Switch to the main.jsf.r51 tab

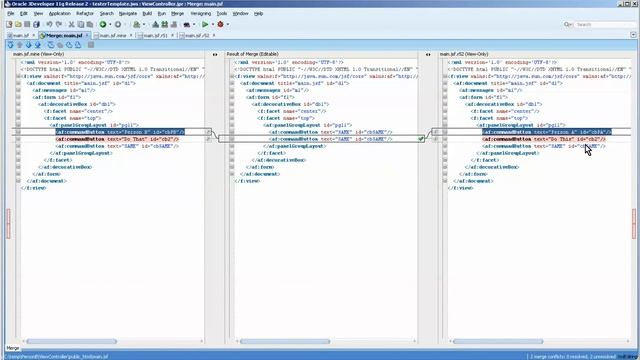pos(155,36)
